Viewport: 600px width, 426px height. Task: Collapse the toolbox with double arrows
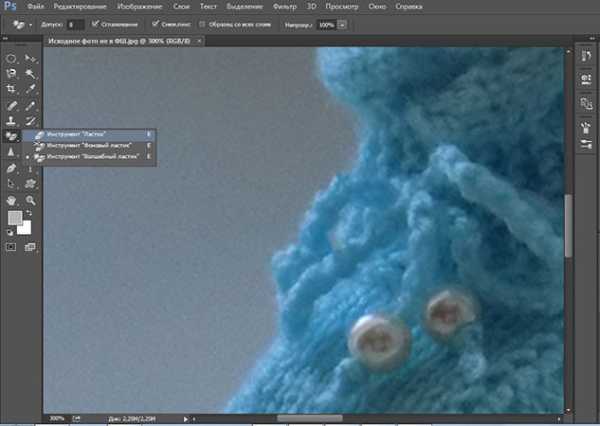click(5, 38)
